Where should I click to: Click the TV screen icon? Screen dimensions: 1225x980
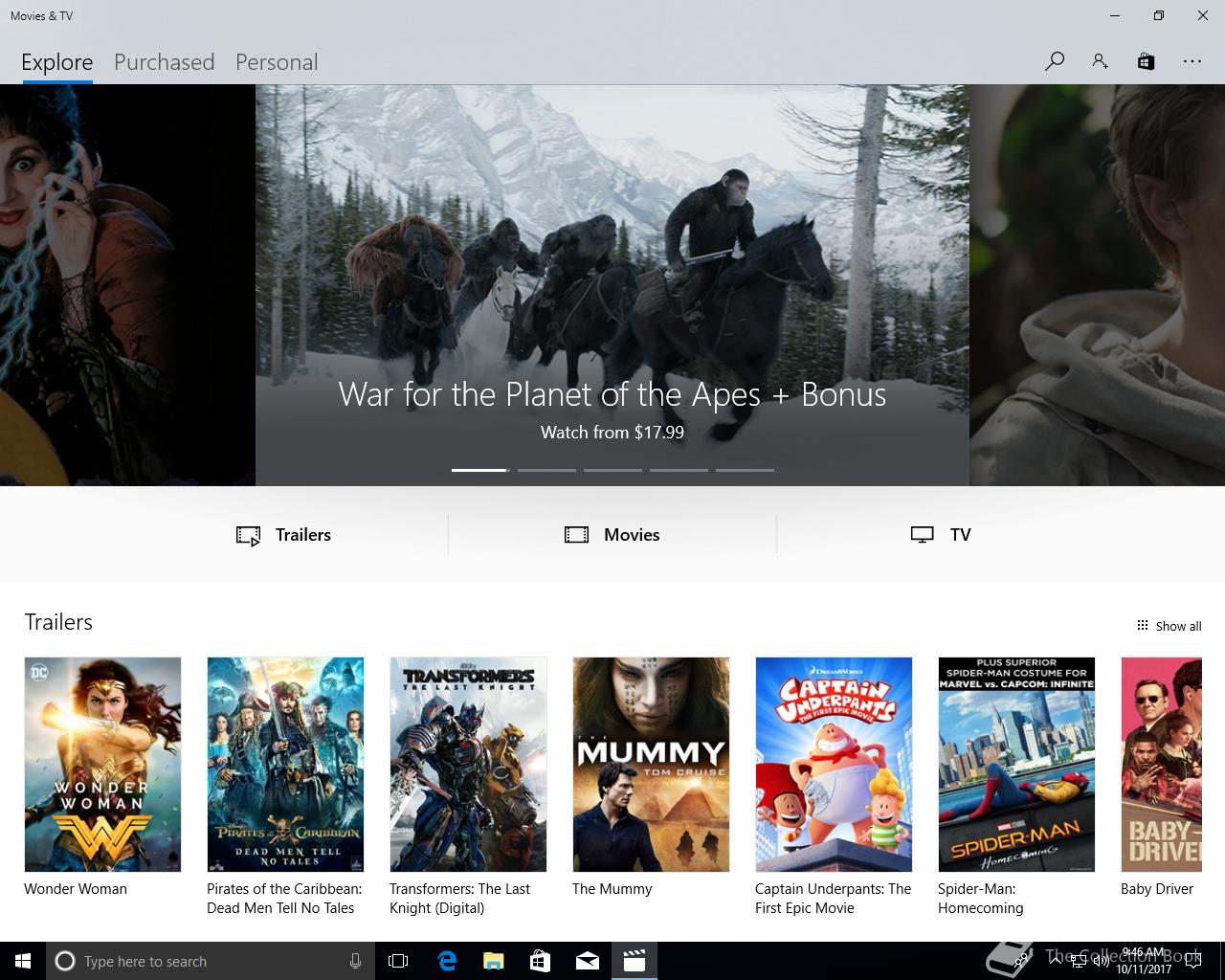coord(923,535)
